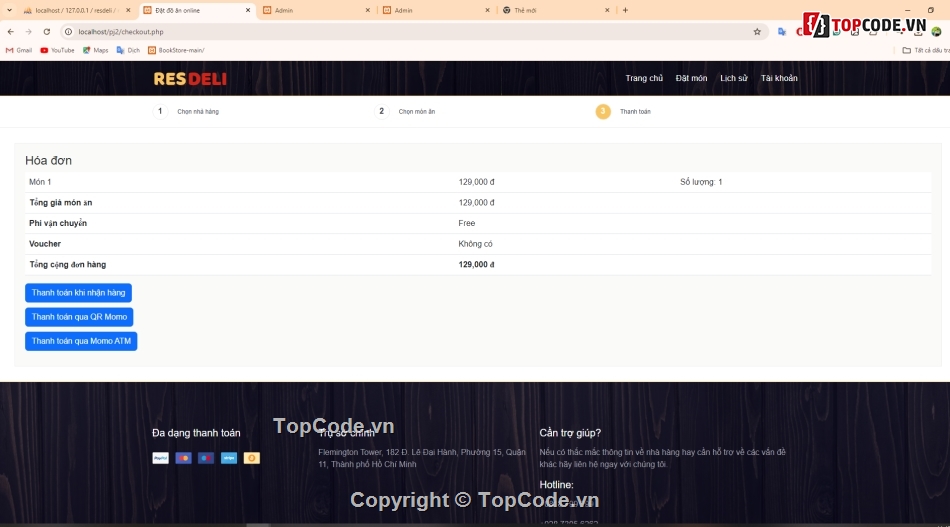This screenshot has height=527, width=950.
Task: Click the browser forward arrow
Action: 28,31
